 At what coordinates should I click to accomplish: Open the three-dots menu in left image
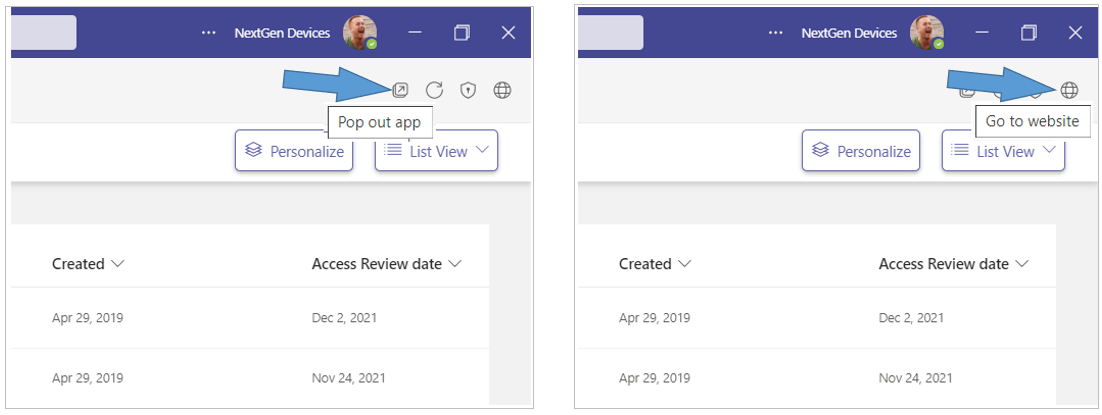208,33
